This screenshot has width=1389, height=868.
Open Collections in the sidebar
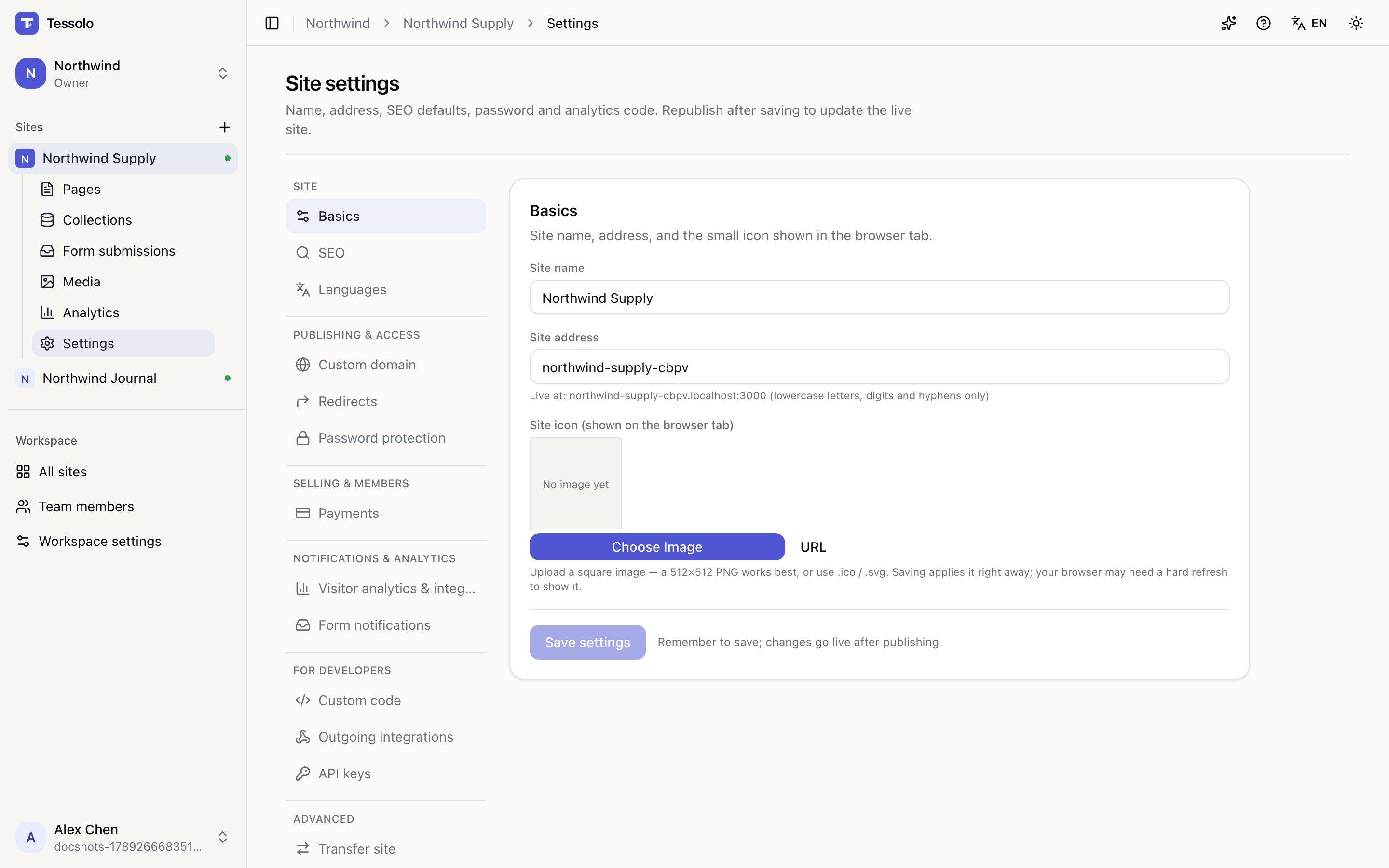(x=123, y=220)
